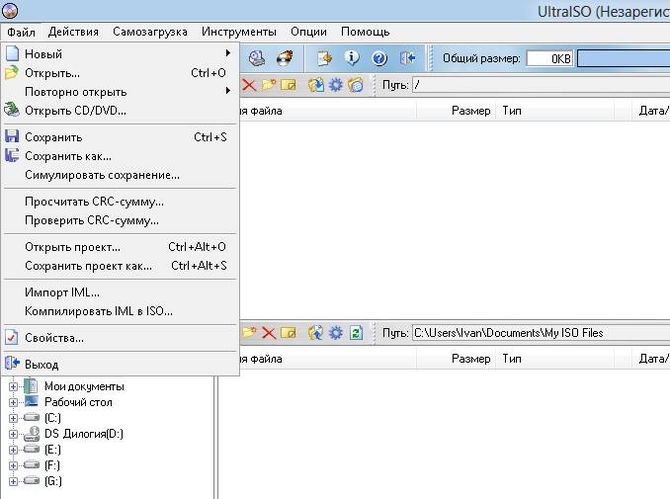Select Рабочий стол in the folder tree

[x=78, y=402]
